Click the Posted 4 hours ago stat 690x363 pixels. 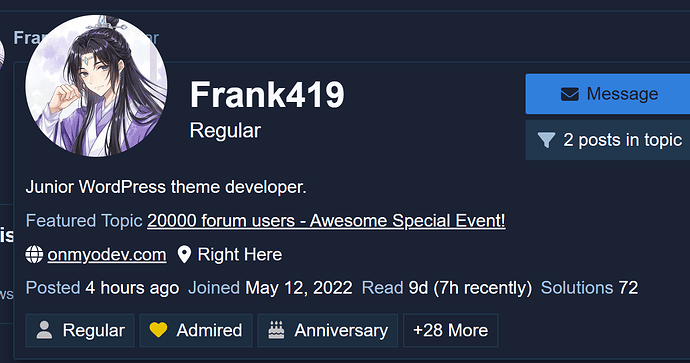[102, 288]
